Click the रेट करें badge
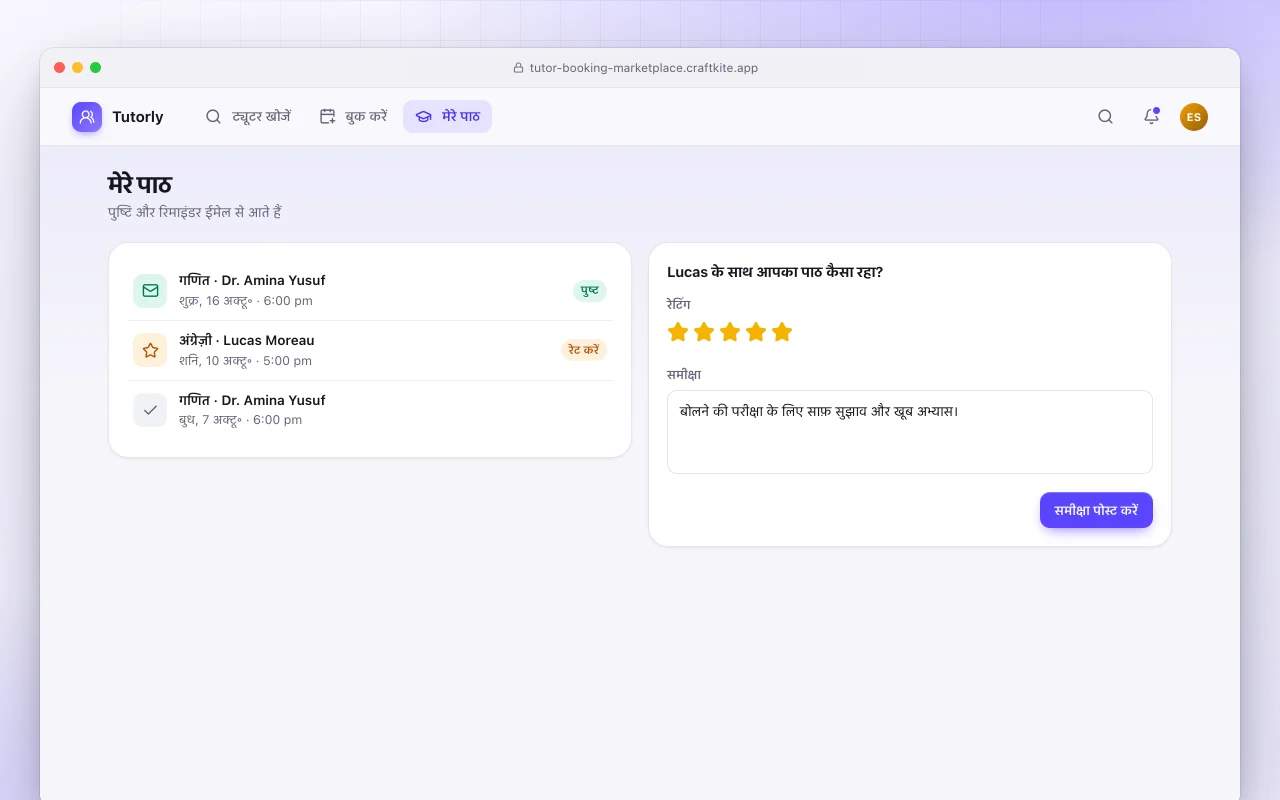 [x=584, y=350]
